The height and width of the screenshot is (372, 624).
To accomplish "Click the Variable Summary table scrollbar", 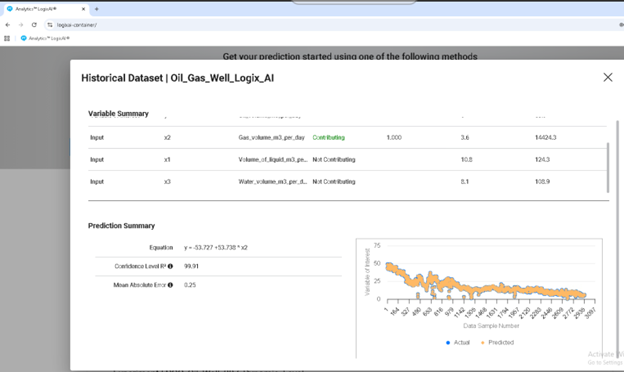I will pos(608,167).
